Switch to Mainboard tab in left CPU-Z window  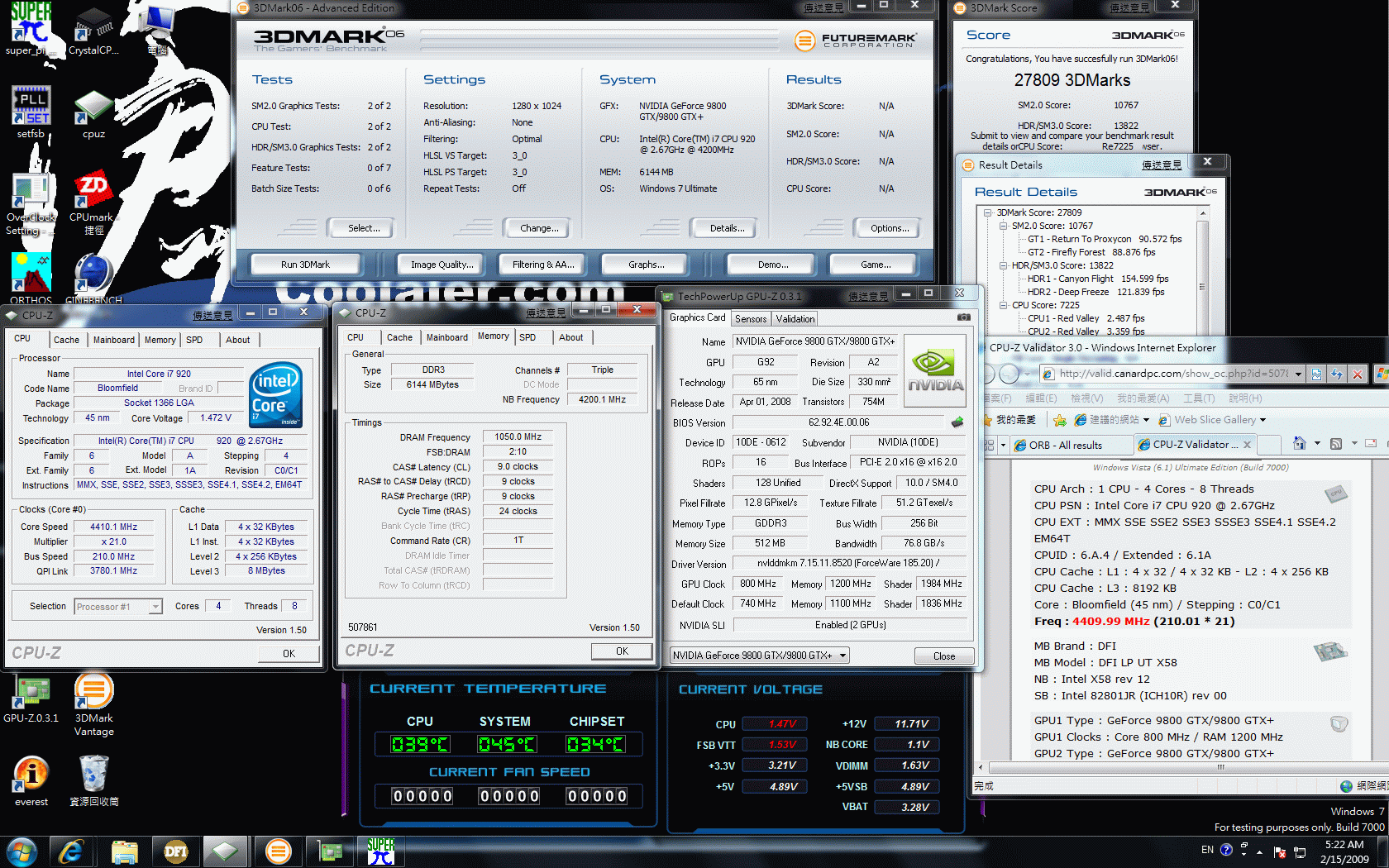pos(113,340)
